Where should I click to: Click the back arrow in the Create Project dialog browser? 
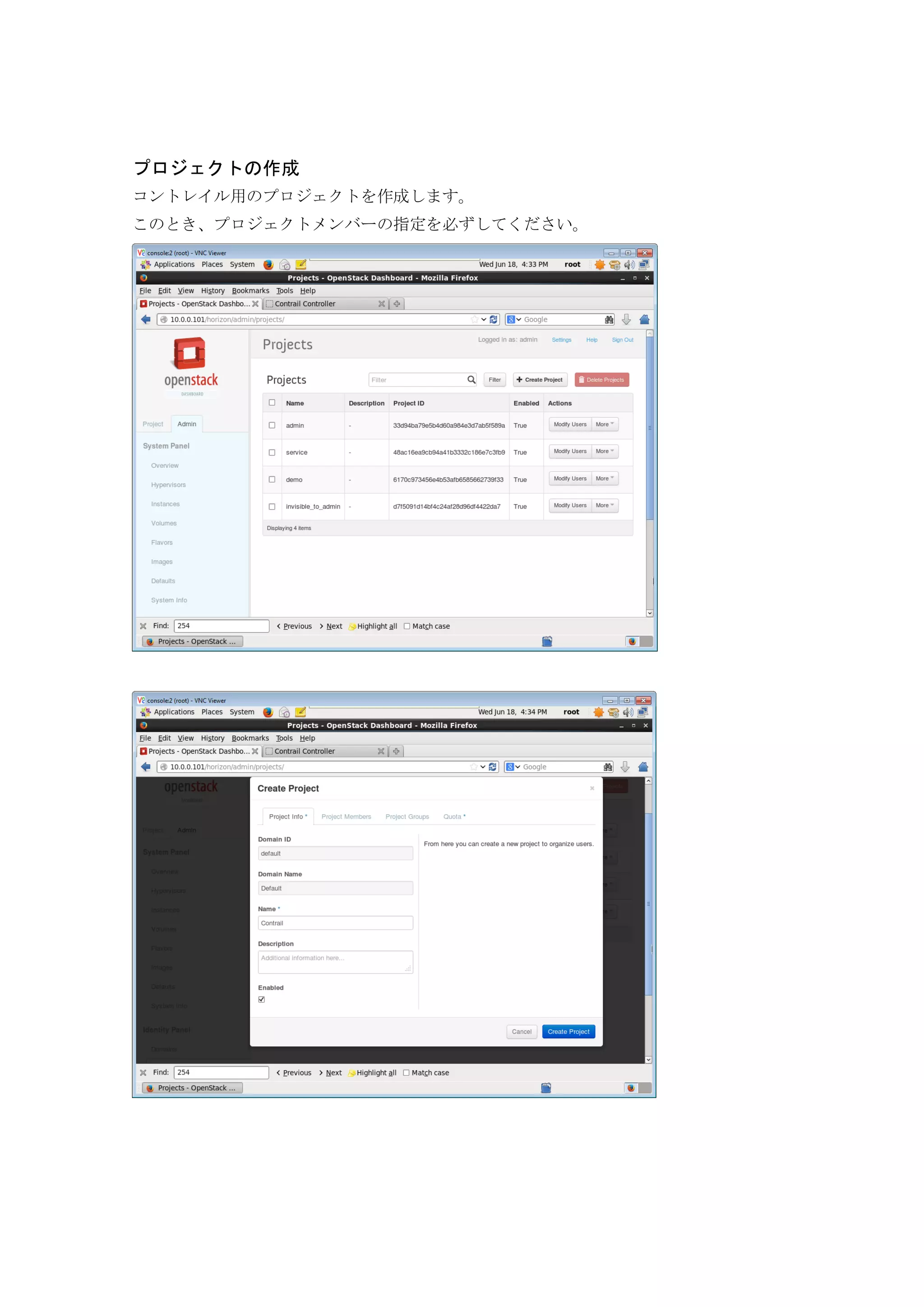pos(146,767)
